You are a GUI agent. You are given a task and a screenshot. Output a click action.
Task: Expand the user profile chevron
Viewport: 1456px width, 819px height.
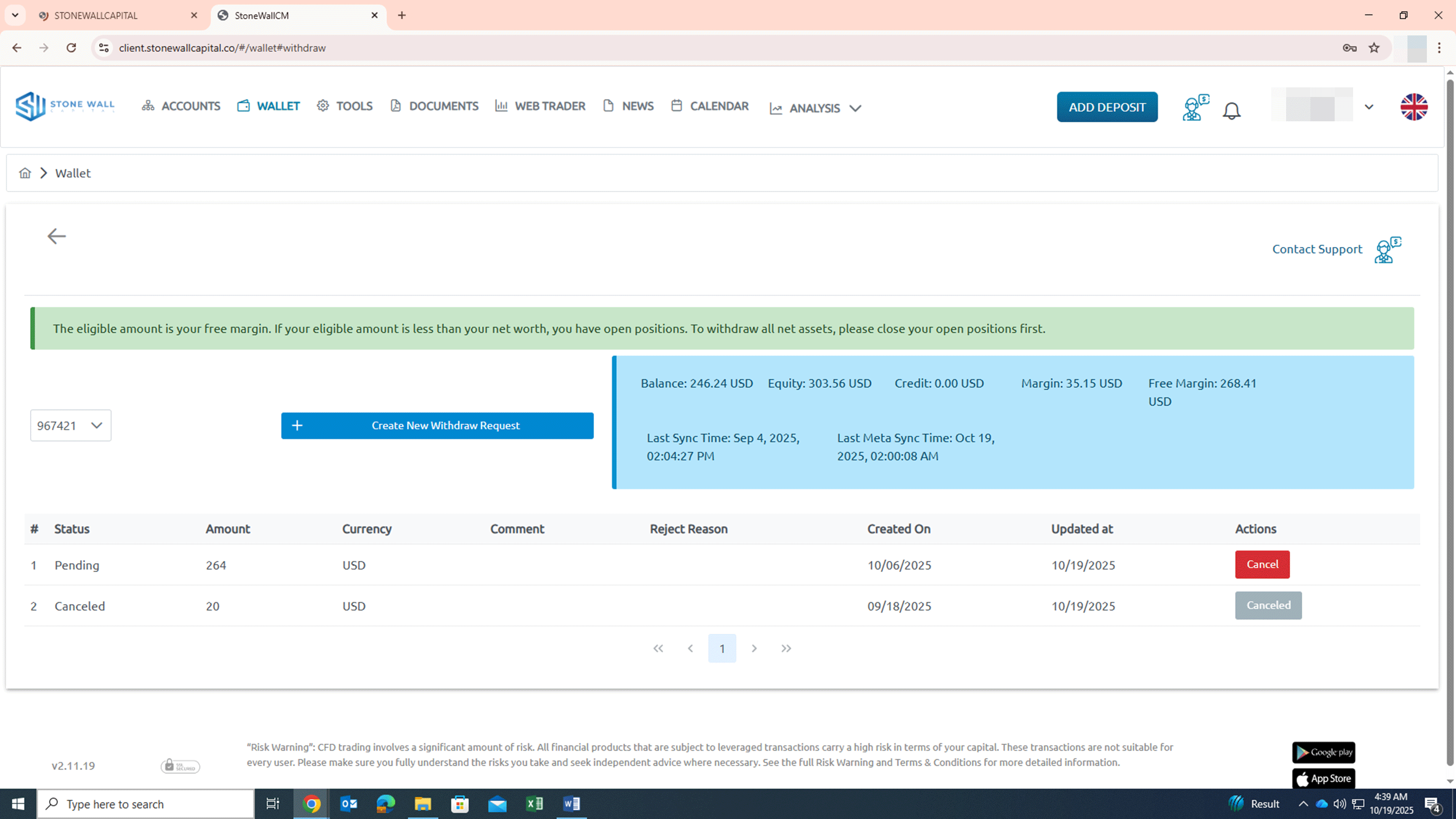click(1368, 107)
